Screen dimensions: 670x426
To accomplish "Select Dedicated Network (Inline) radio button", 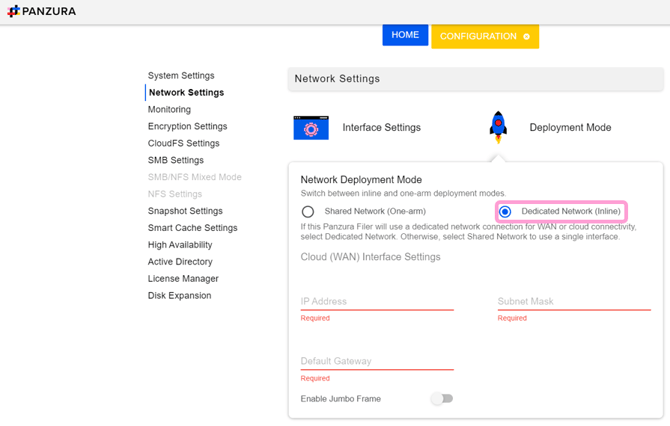I will coord(505,212).
